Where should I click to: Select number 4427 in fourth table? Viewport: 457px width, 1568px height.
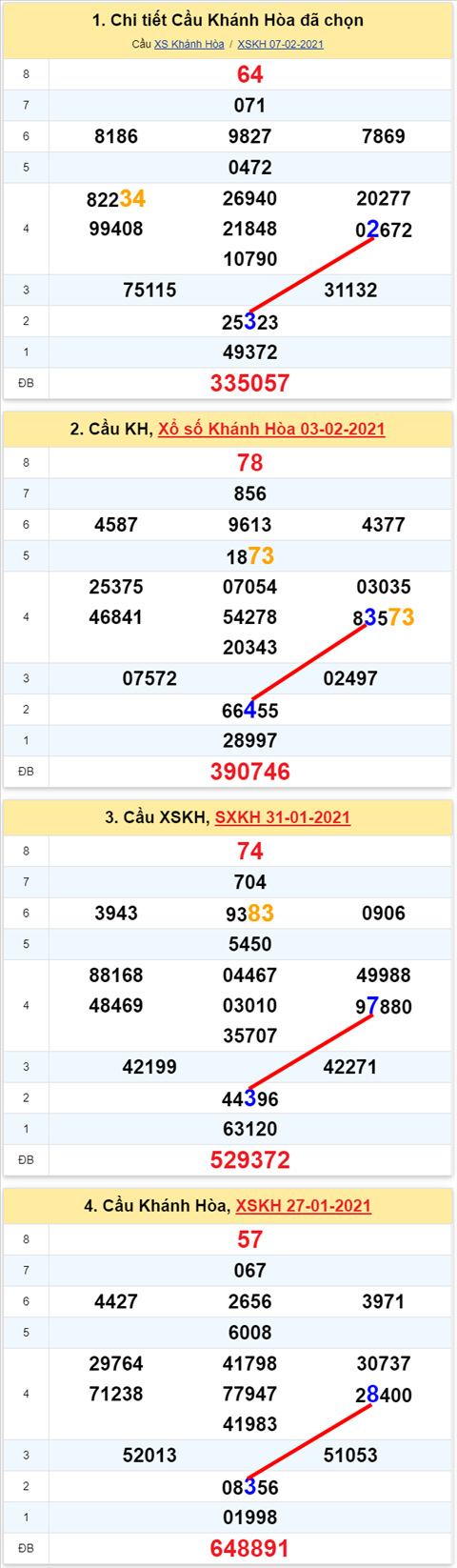[x=116, y=1302]
